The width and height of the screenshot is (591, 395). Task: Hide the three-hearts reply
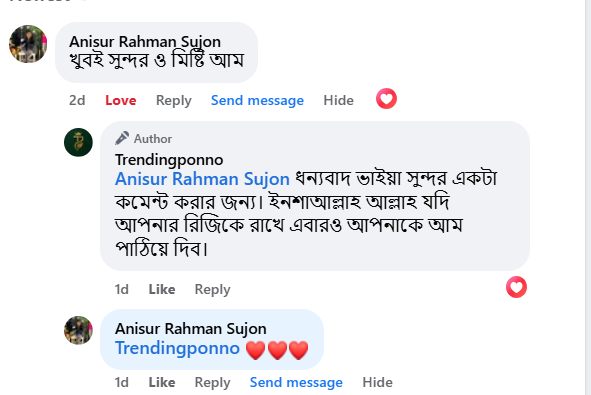coord(377,382)
